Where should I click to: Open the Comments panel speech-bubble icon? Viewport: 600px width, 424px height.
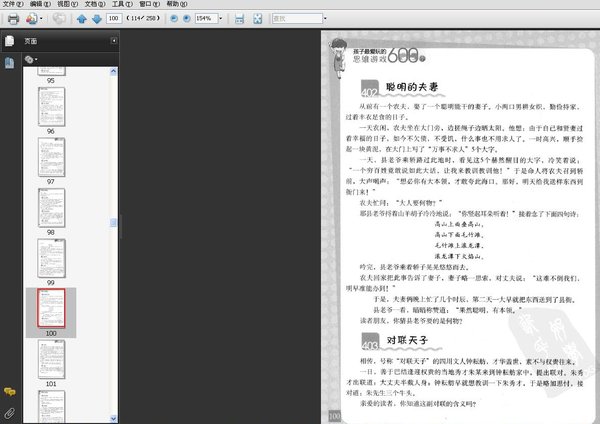tap(10, 391)
